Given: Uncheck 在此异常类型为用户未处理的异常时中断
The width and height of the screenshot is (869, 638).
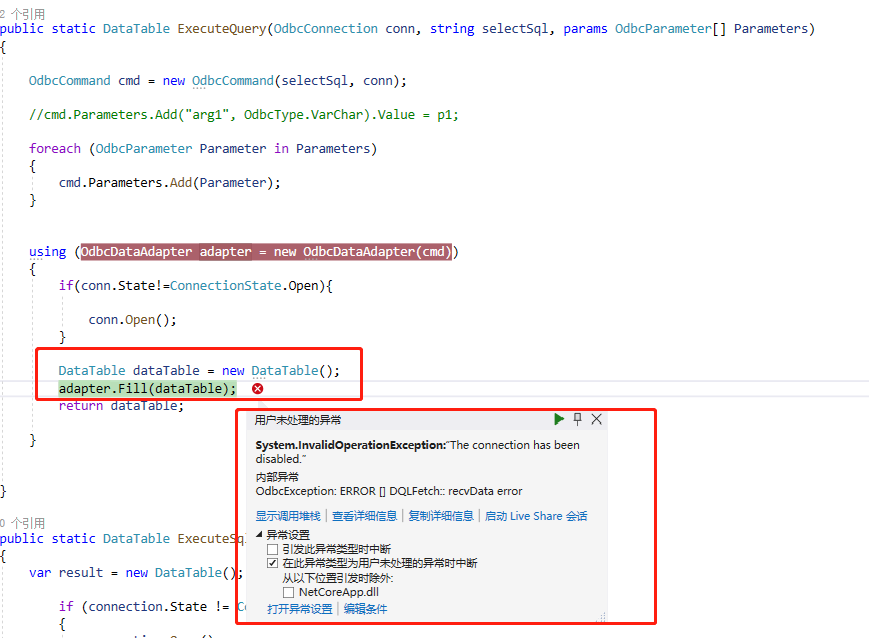Looking at the screenshot, I should [273, 563].
